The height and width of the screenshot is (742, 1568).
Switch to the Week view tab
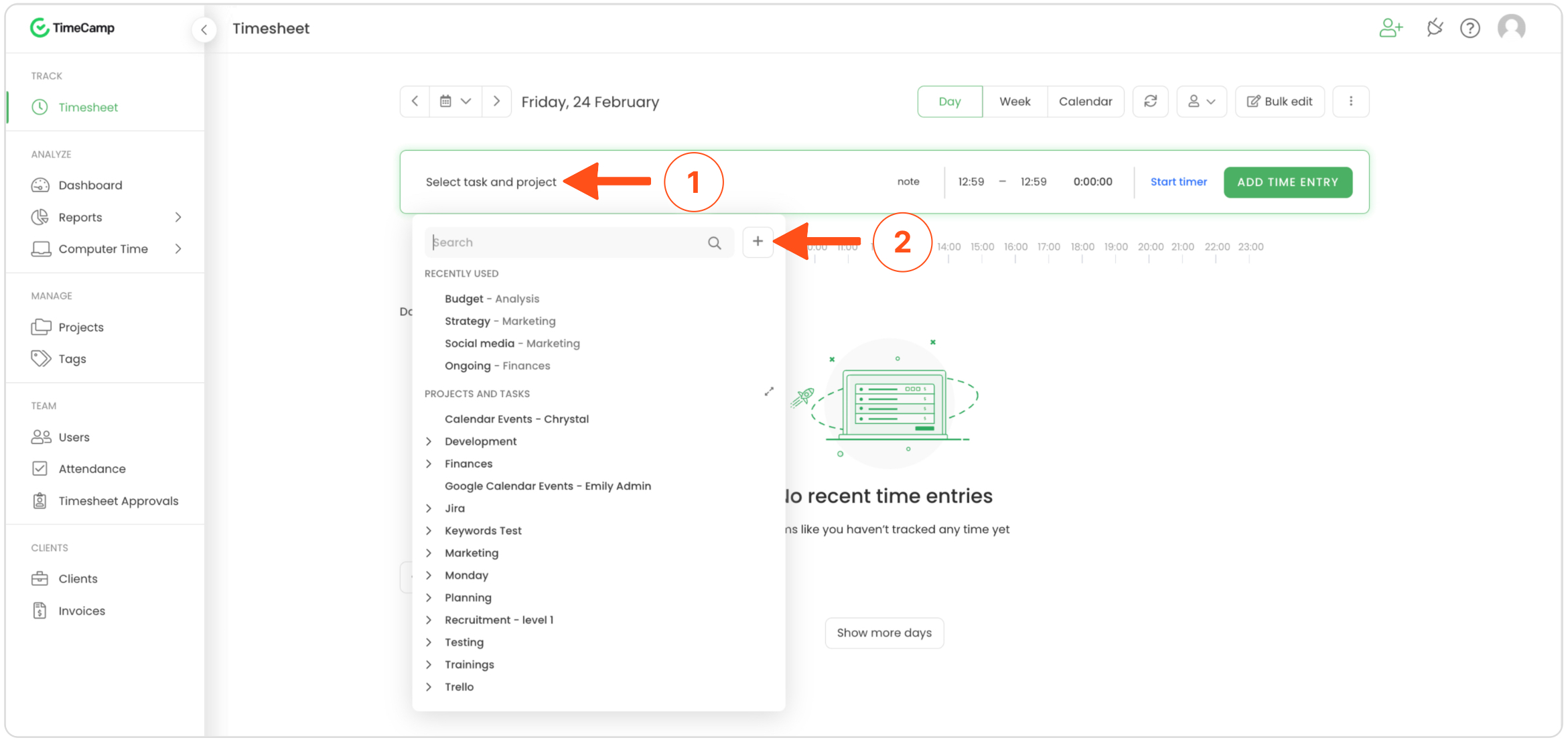coord(1014,101)
